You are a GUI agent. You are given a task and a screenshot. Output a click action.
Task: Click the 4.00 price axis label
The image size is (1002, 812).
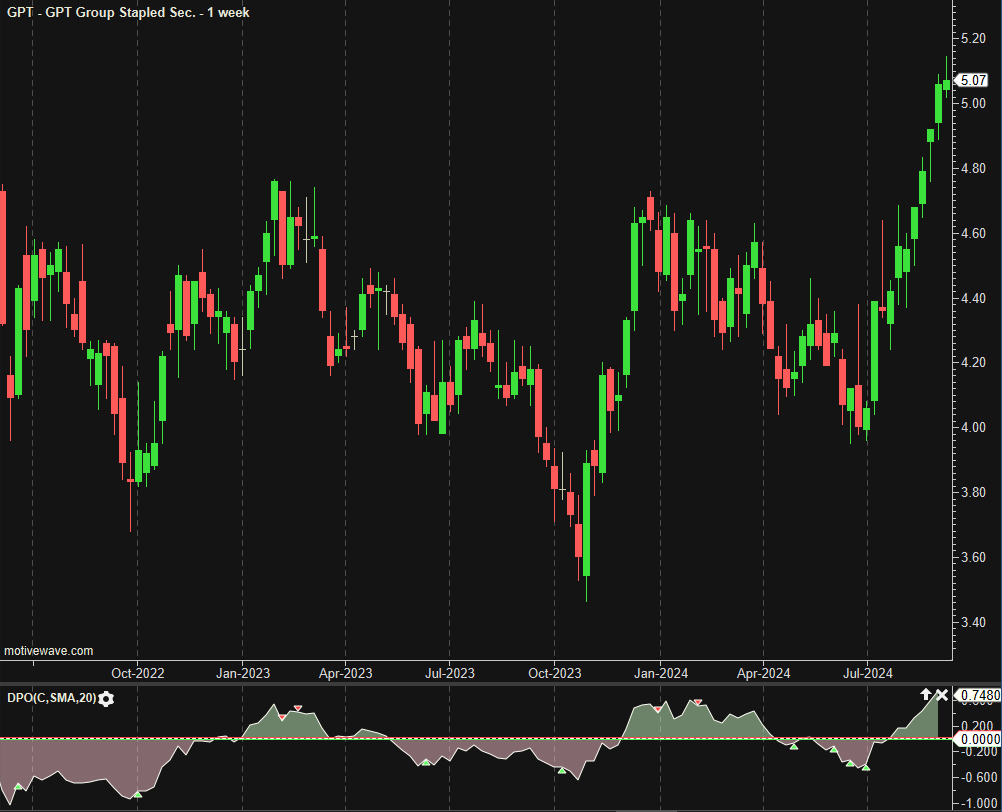[x=974, y=428]
